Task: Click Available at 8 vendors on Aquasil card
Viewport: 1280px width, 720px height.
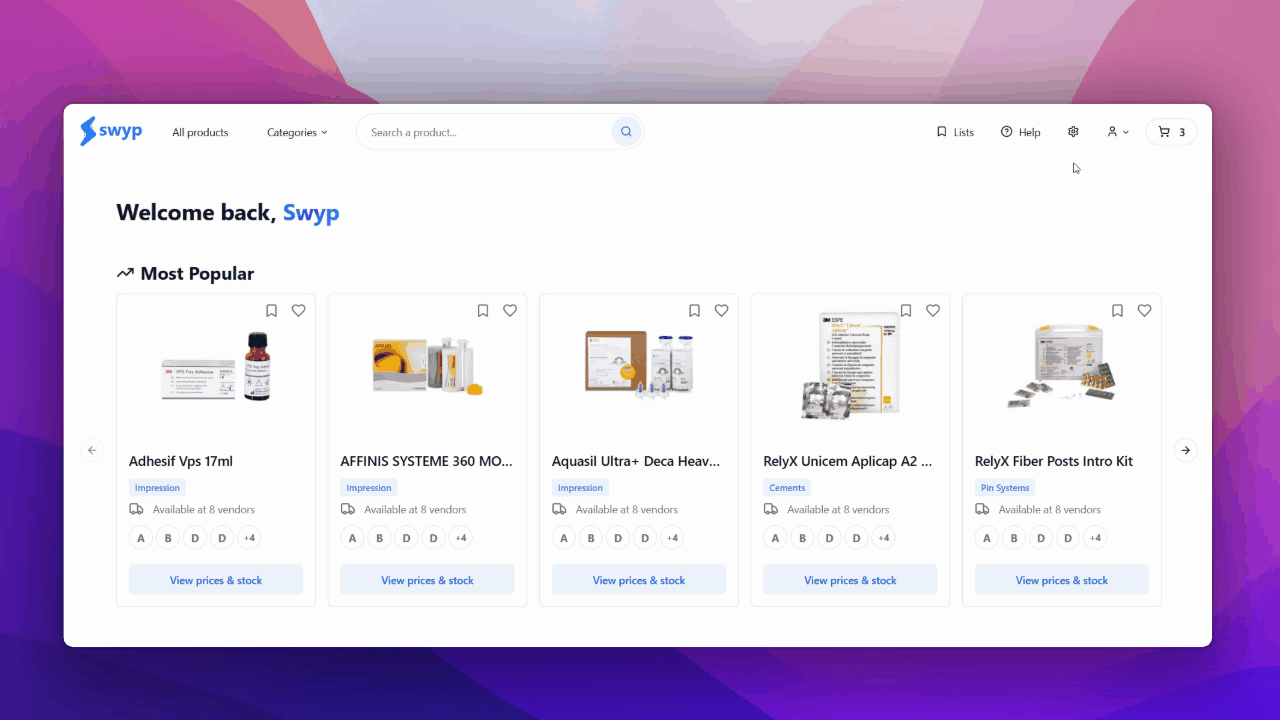Action: pyautogui.click(x=627, y=510)
